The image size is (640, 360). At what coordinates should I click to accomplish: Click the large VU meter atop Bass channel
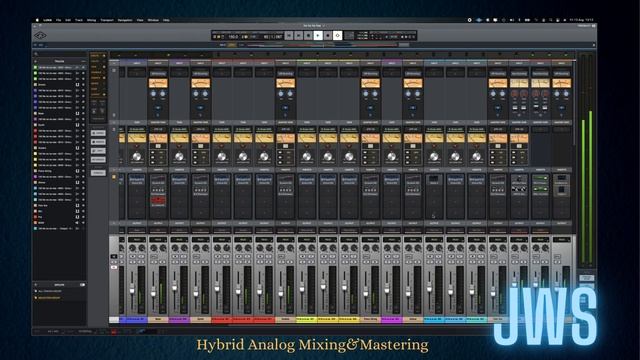(158, 83)
